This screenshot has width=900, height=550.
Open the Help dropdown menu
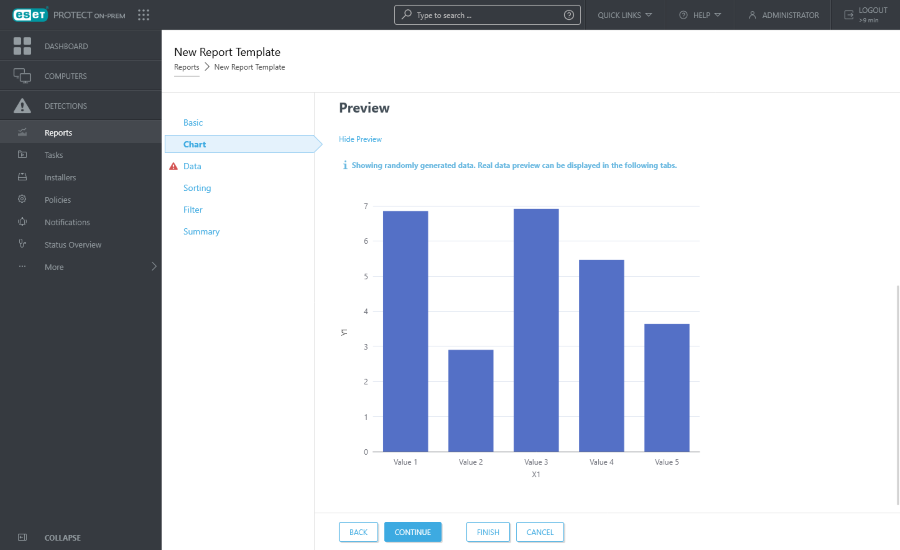[699, 15]
